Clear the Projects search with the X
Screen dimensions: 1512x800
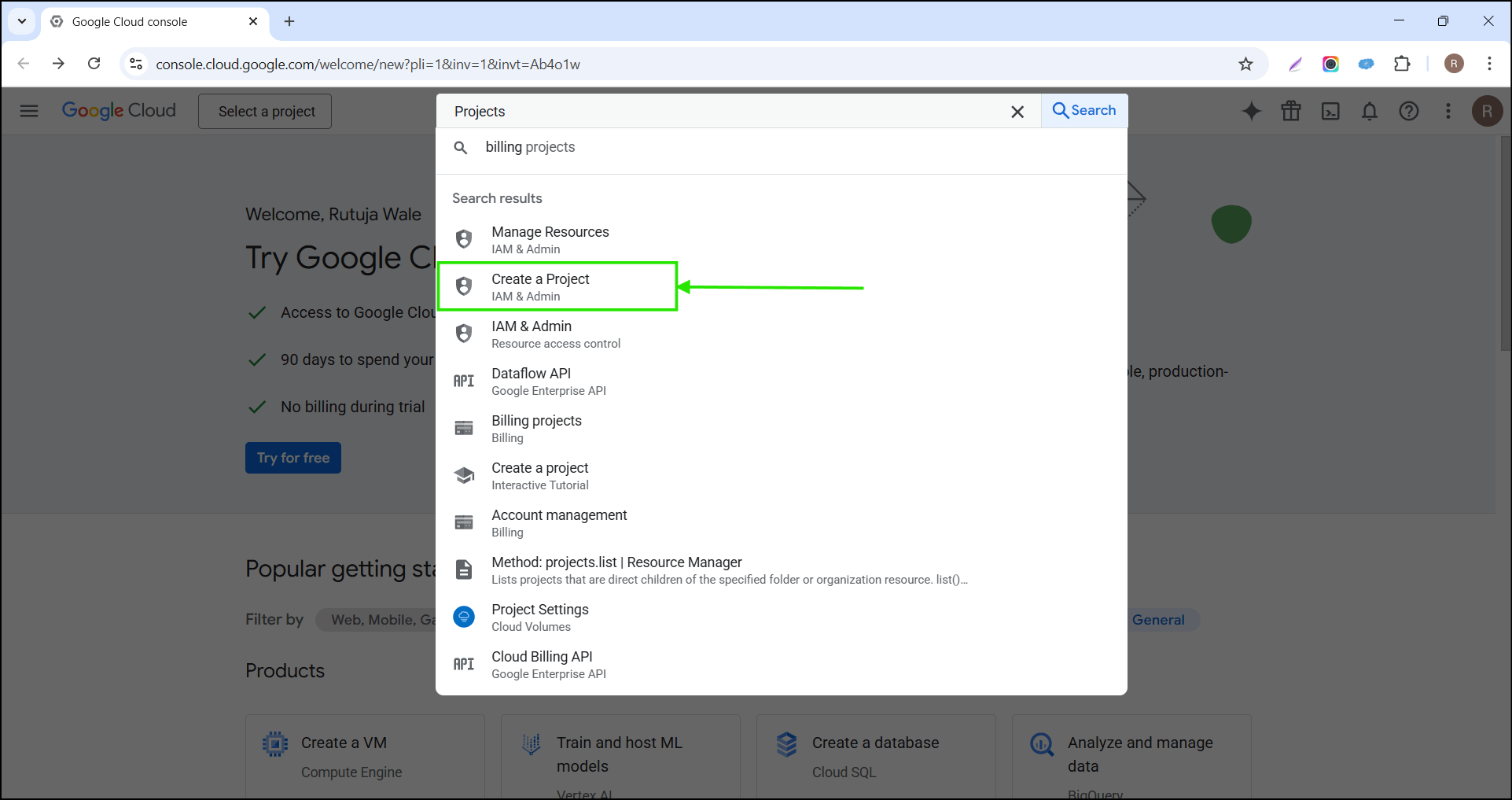pos(1017,111)
